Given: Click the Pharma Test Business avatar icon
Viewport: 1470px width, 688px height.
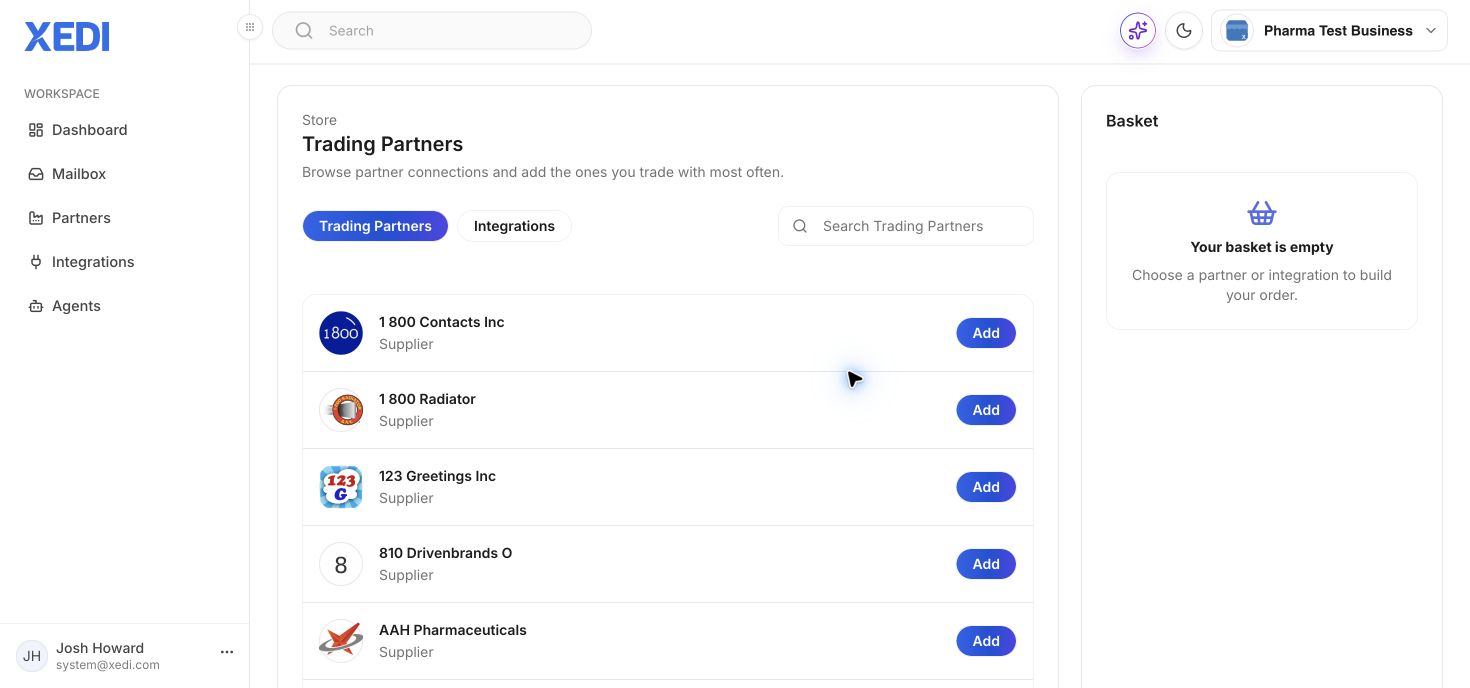Looking at the screenshot, I should pyautogui.click(x=1237, y=31).
